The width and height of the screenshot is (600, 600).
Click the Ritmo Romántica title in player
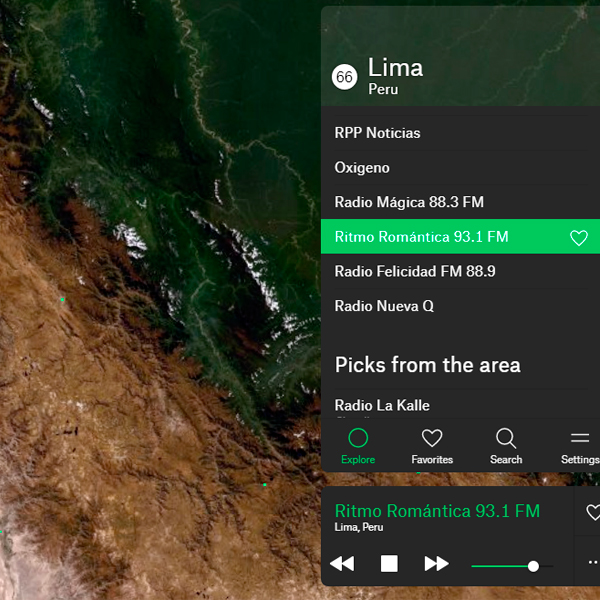pyautogui.click(x=437, y=511)
